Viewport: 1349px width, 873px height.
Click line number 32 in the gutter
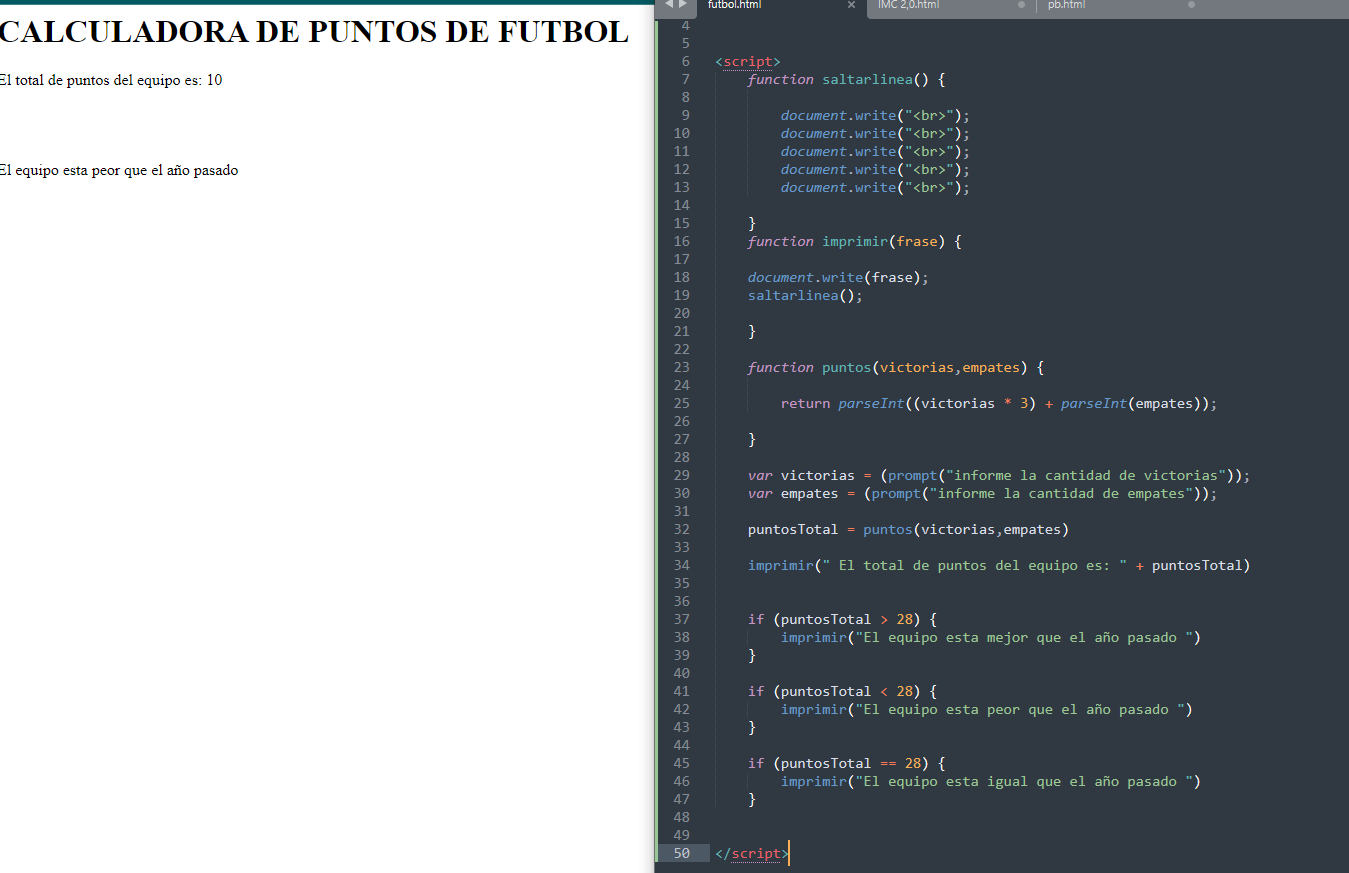point(681,529)
